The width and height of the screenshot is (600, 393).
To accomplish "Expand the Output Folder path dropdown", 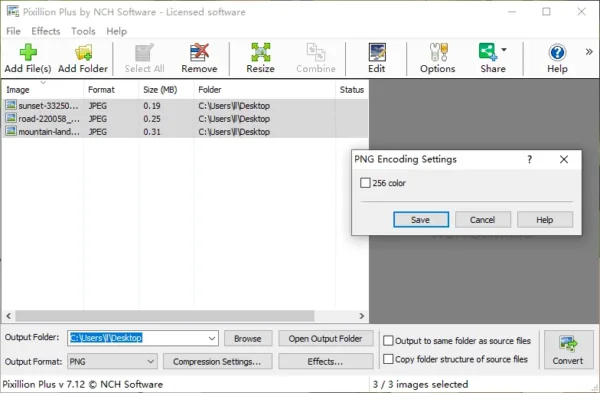I will (212, 338).
